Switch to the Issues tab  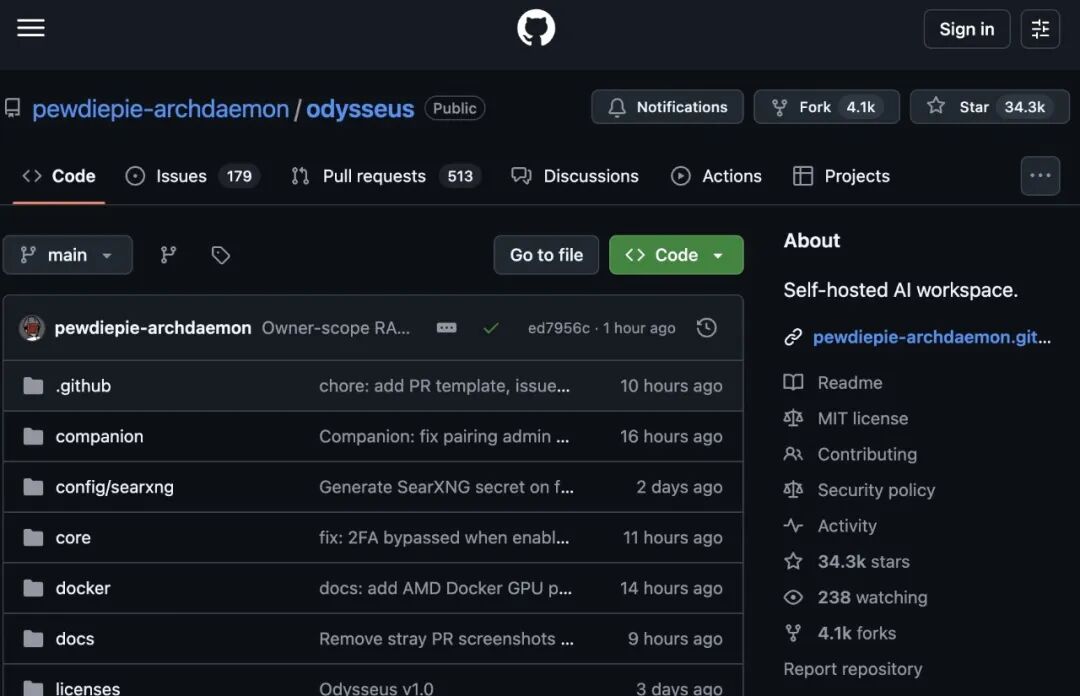point(192,176)
